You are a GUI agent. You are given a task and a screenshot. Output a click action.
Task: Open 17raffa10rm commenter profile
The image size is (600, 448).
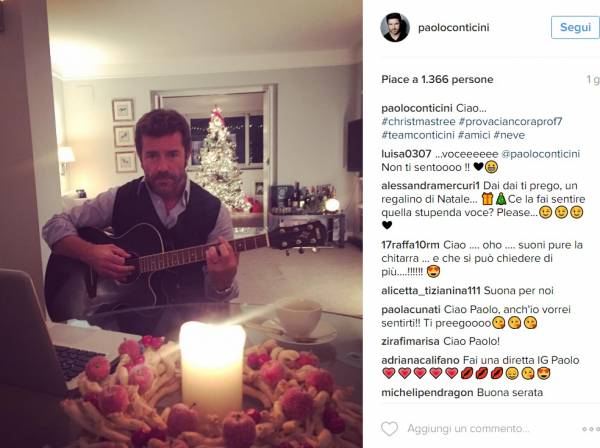tap(410, 245)
